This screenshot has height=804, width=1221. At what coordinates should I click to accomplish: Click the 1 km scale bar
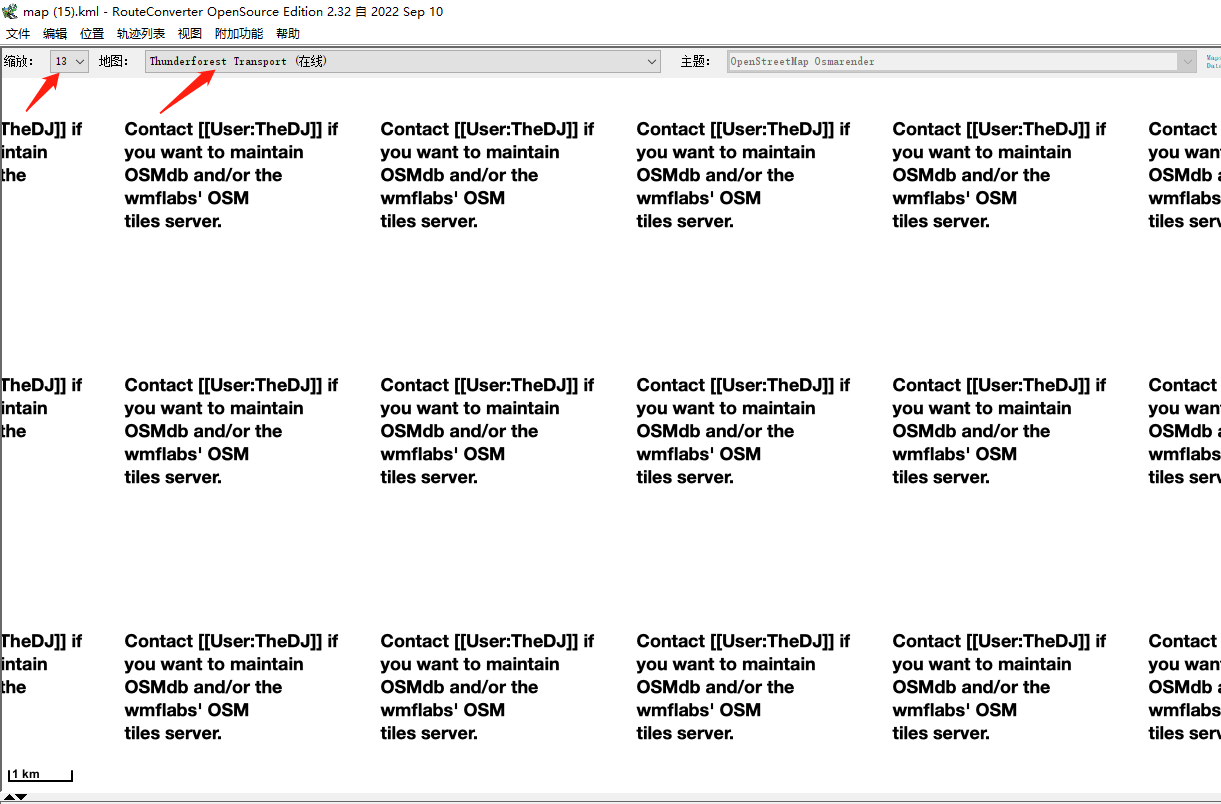pos(40,775)
